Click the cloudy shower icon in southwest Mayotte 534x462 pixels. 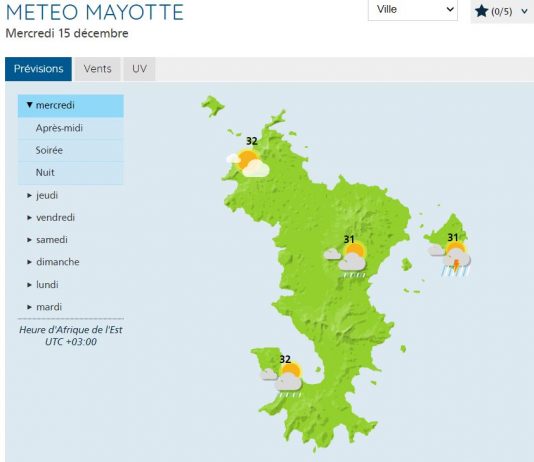tap(281, 380)
